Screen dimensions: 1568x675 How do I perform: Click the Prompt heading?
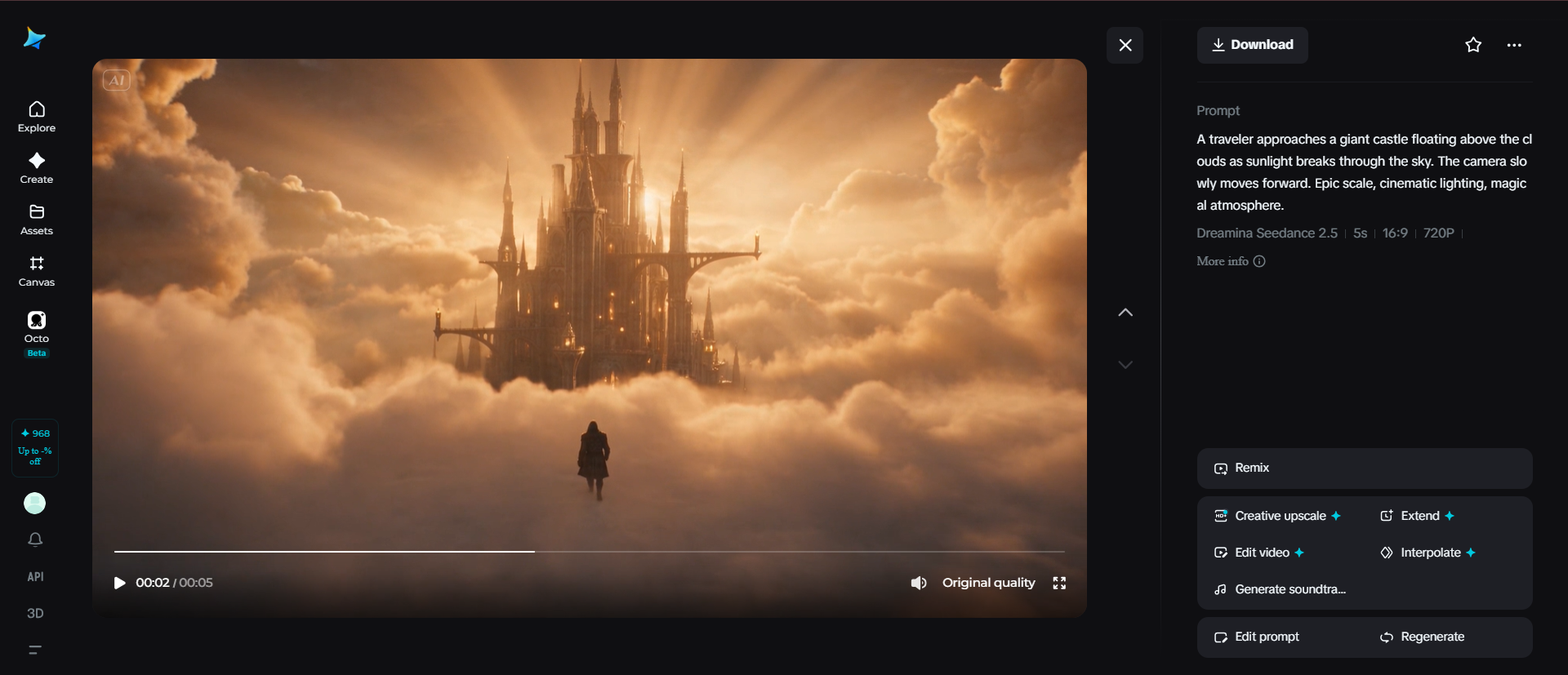[x=1218, y=111]
